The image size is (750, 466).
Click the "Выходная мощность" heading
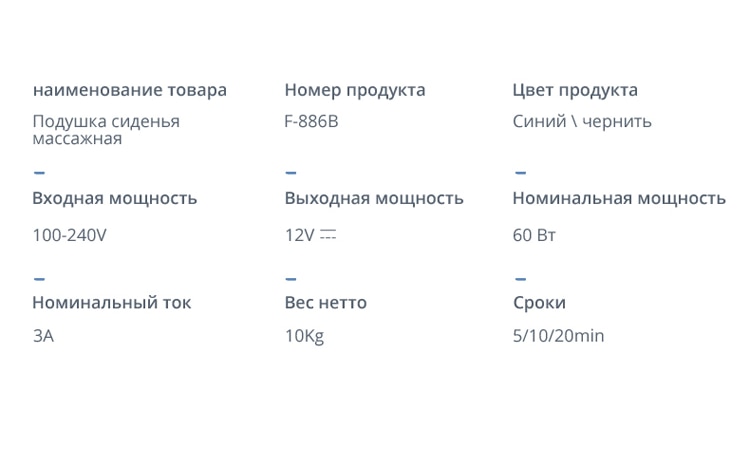pos(374,198)
